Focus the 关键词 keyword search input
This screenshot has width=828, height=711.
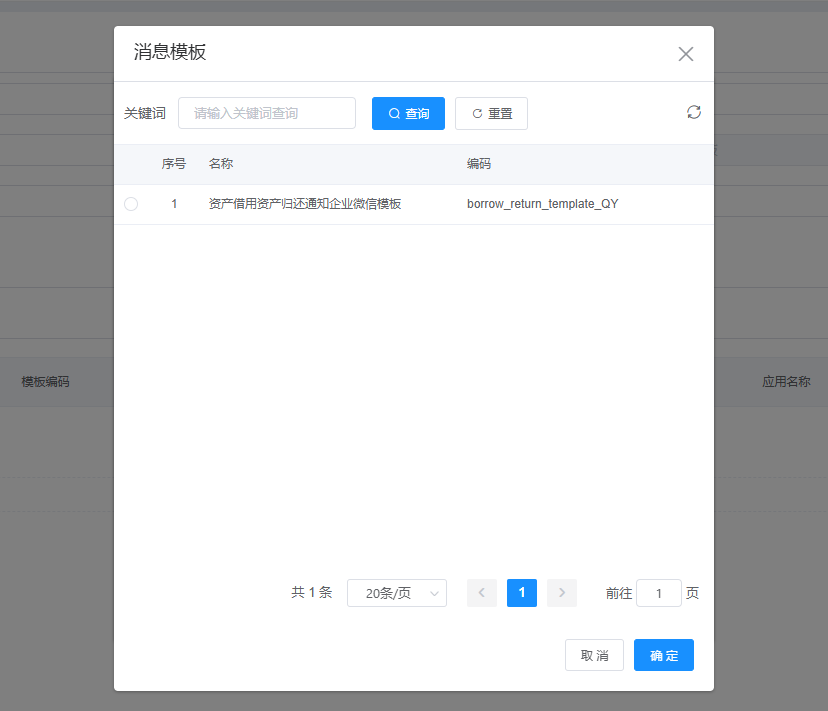267,113
